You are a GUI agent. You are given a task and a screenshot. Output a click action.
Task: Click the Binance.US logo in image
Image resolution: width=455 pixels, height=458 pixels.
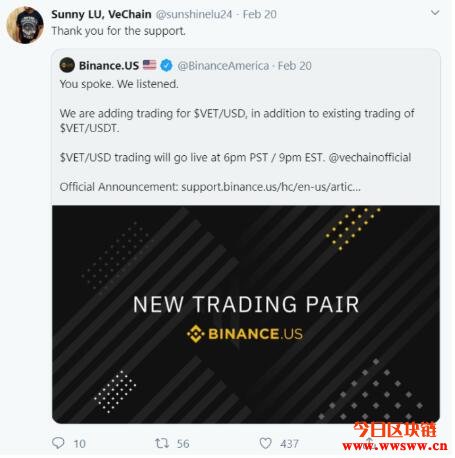coord(245,334)
